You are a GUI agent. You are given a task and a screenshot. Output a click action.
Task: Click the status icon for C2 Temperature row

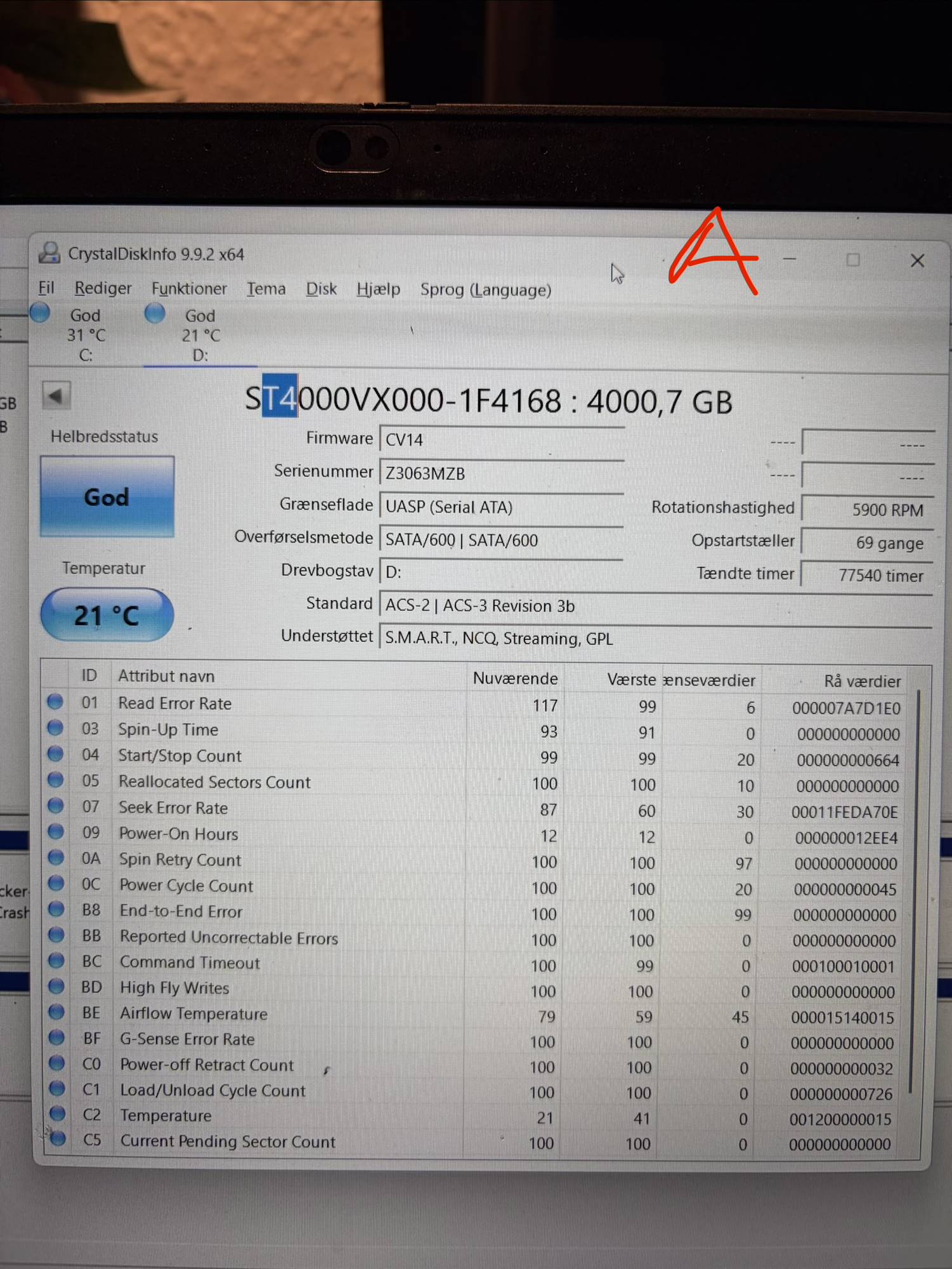click(58, 1114)
